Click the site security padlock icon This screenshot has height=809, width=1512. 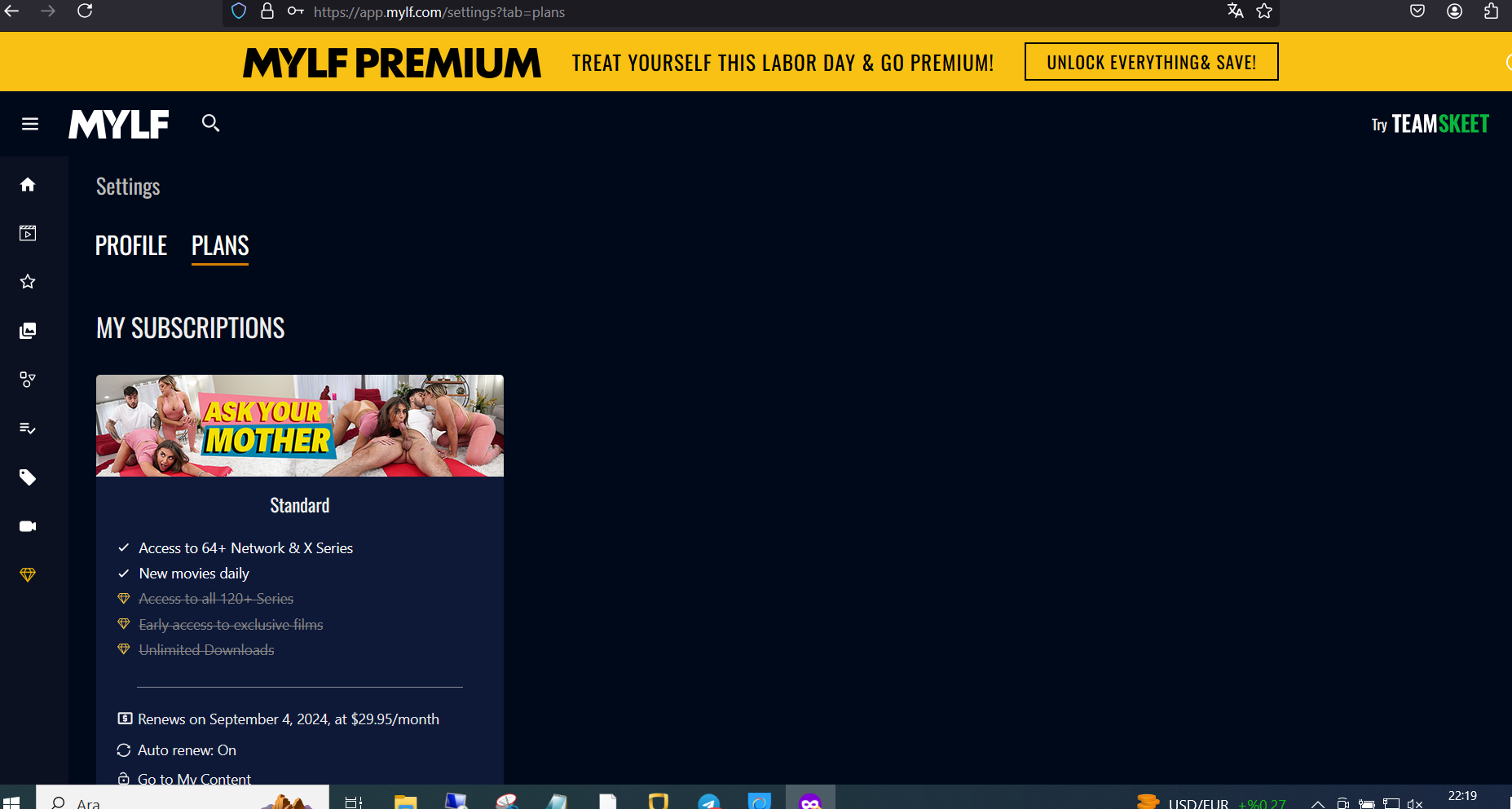(267, 11)
